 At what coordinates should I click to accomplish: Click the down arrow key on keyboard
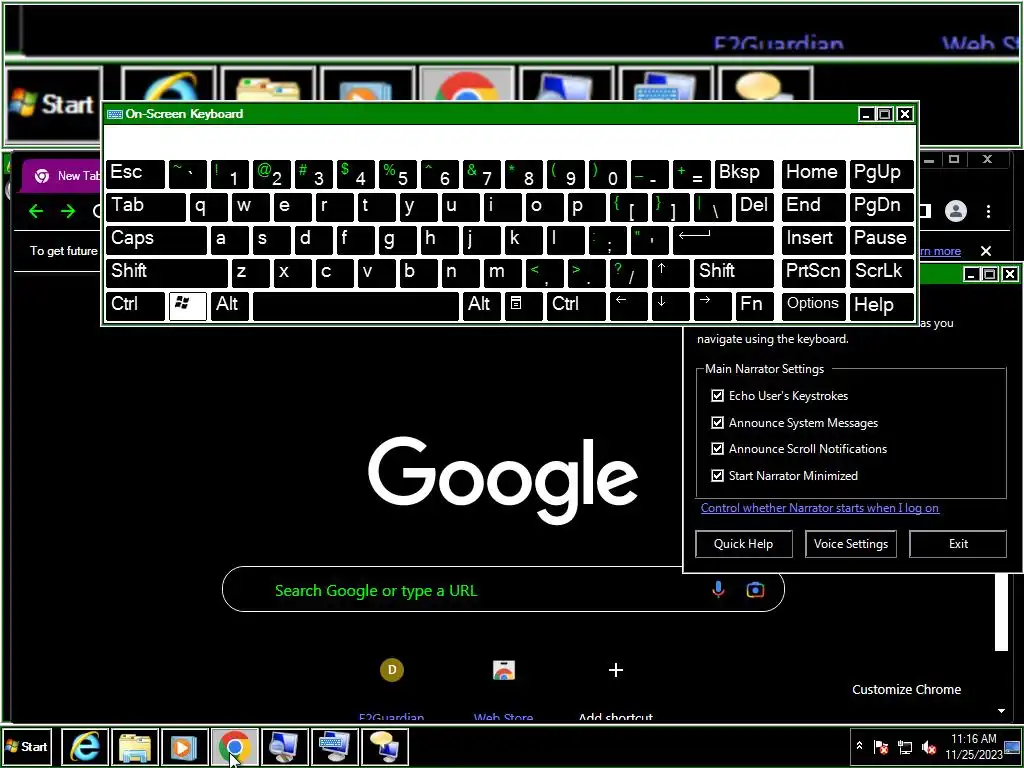click(669, 306)
